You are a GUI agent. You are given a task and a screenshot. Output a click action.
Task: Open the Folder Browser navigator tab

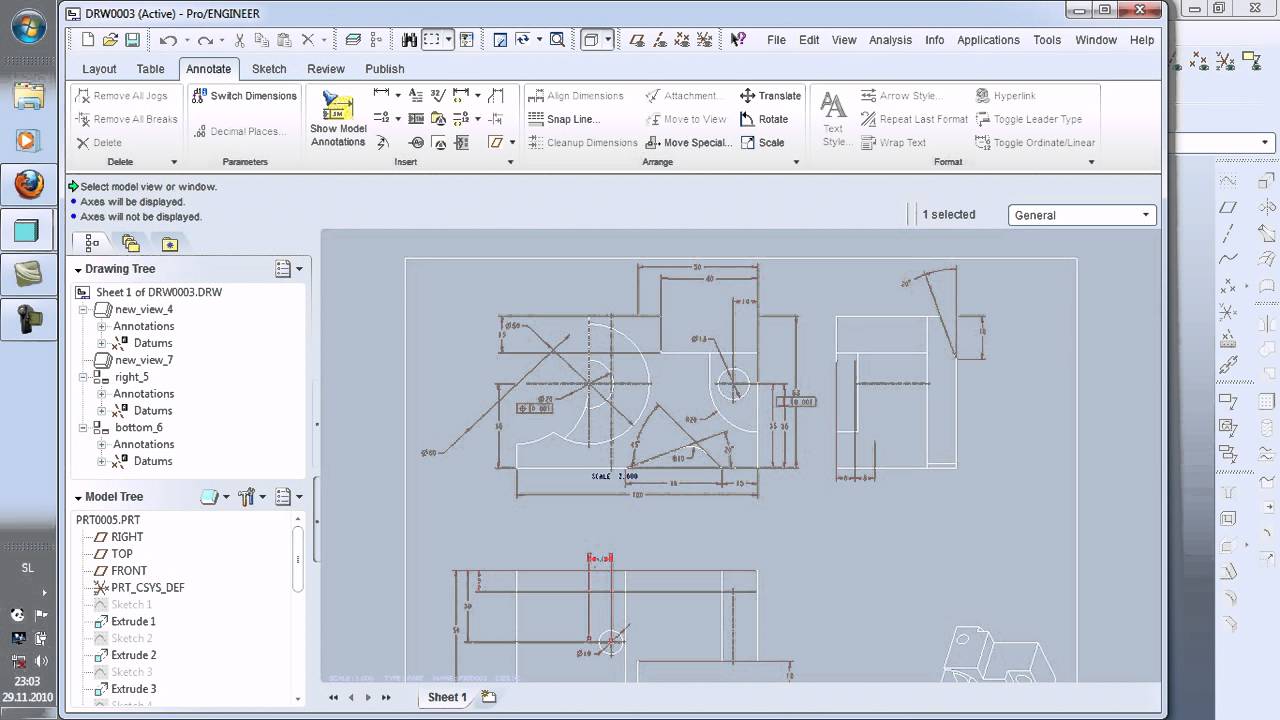coord(131,243)
